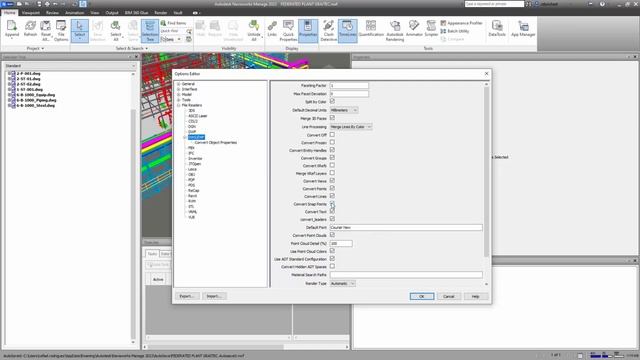Switch to the BIM 360 Glue tab
The height and width of the screenshot is (360, 640).
tap(136, 13)
